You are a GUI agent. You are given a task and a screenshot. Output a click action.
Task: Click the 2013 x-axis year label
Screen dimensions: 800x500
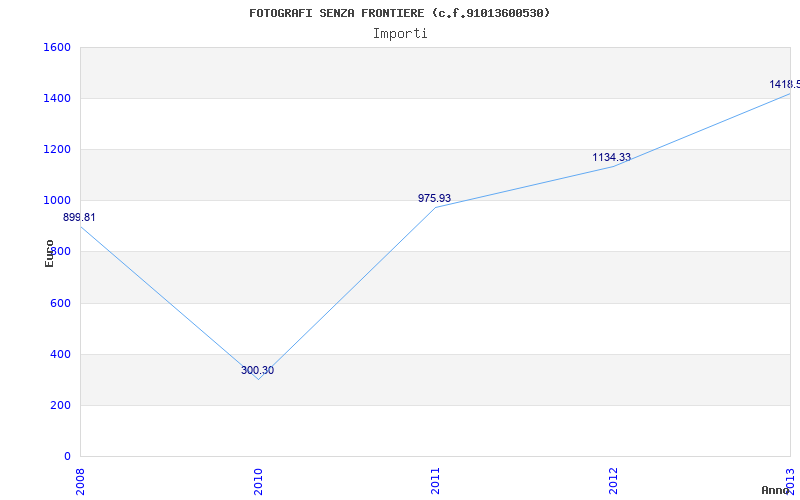[790, 481]
